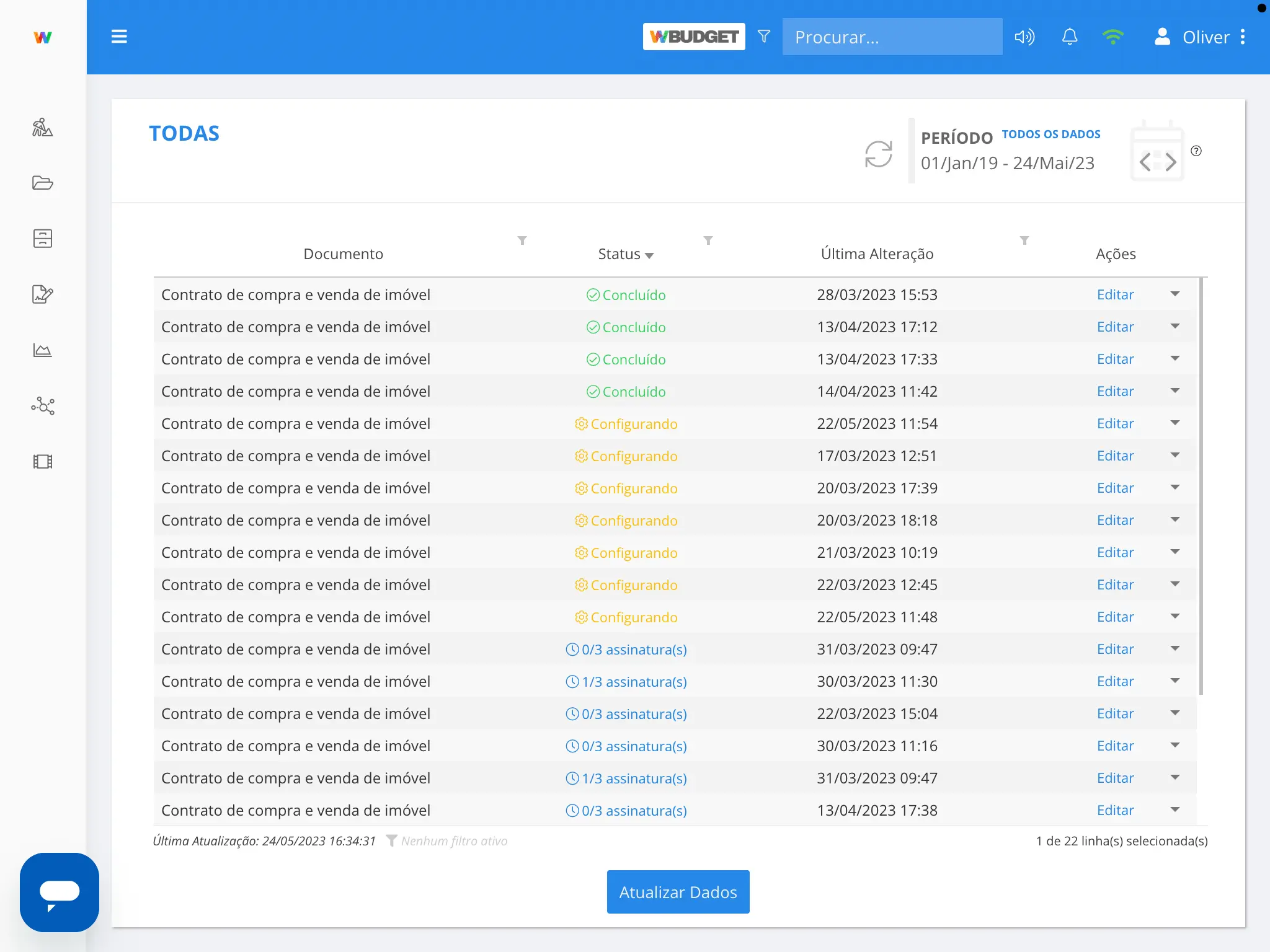Click the table vertical scrollbar
The height and width of the screenshot is (952, 1270).
point(1201,487)
